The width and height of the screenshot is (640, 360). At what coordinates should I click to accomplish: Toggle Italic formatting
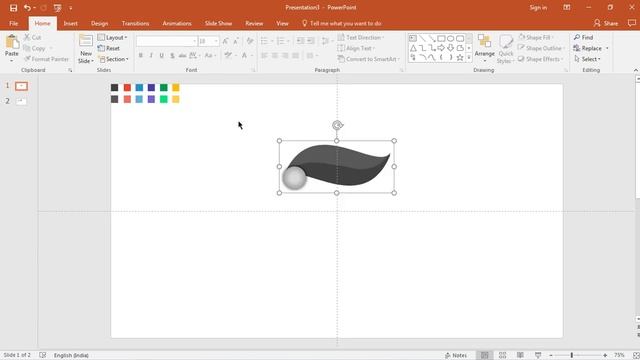pos(151,56)
